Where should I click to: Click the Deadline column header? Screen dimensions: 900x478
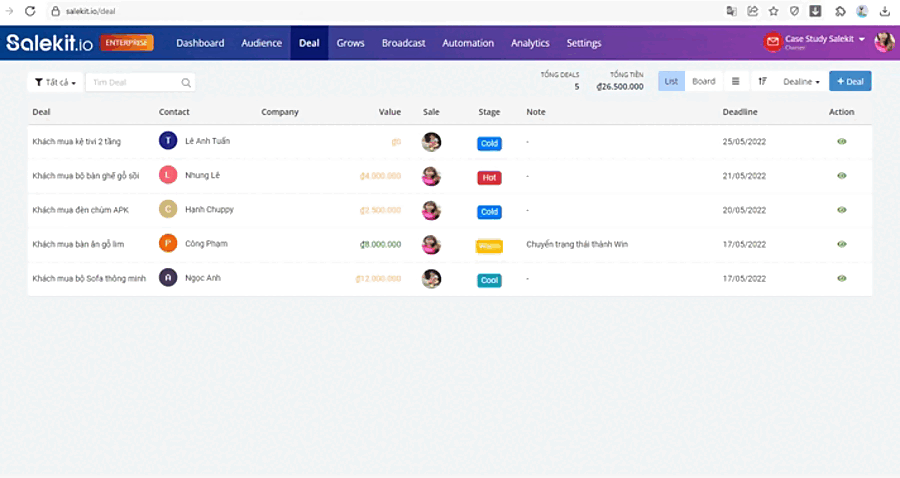(x=740, y=112)
